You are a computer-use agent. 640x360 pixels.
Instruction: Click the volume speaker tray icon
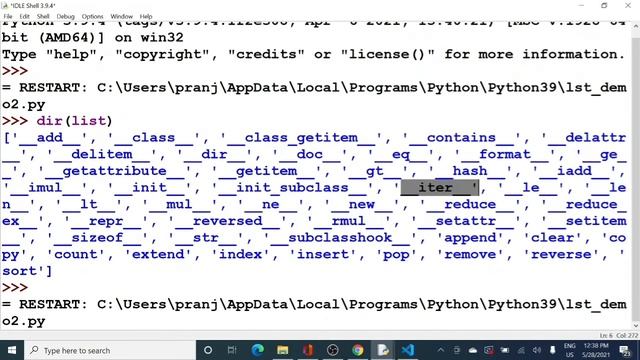(x=537, y=350)
